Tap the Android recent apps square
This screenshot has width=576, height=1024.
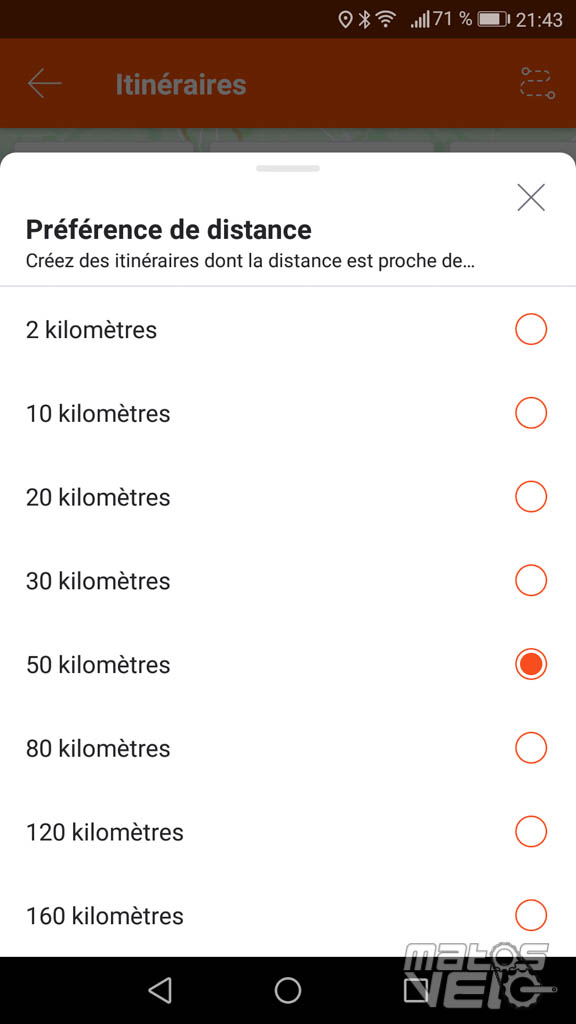pyautogui.click(x=416, y=990)
